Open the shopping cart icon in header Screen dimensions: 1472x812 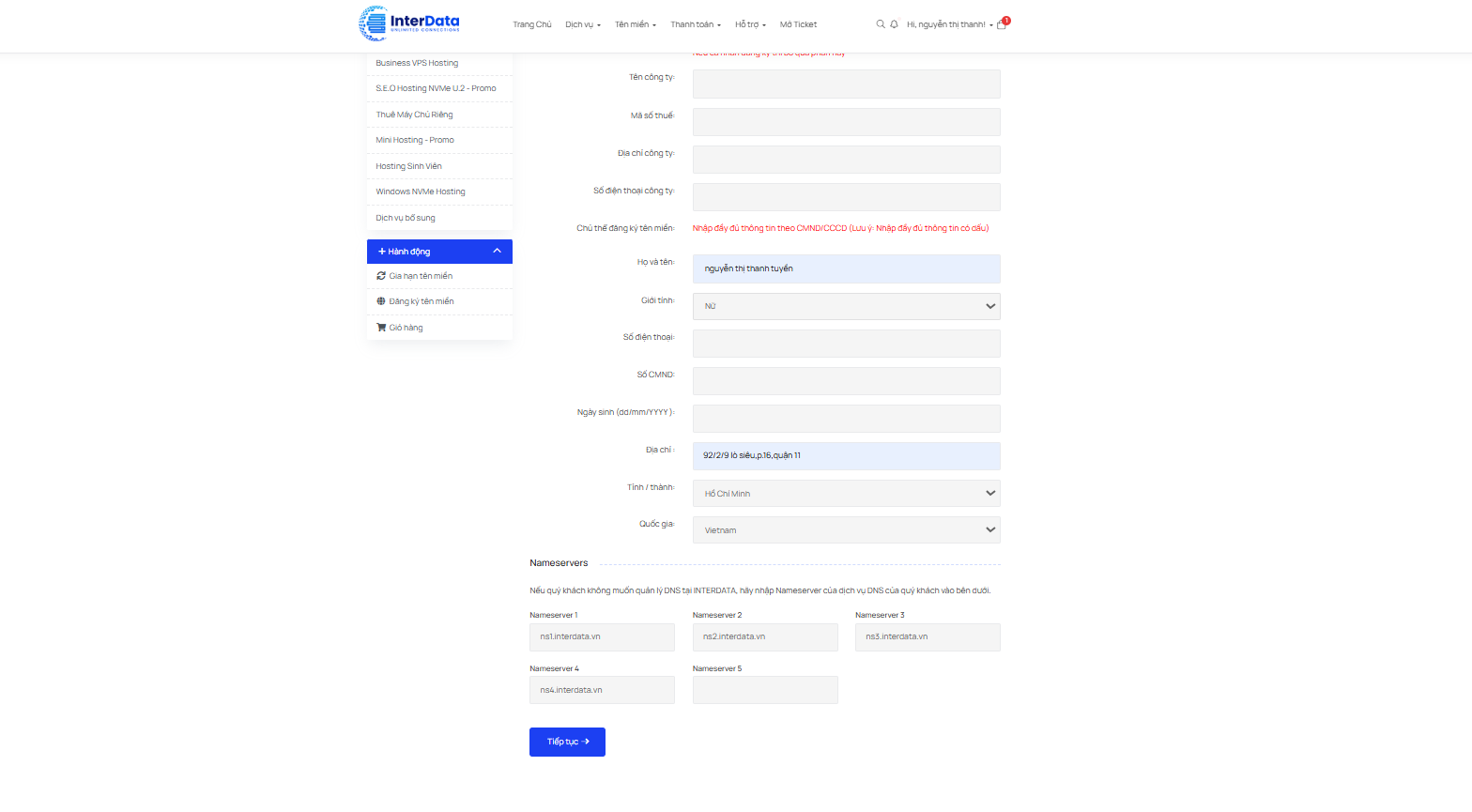[x=1002, y=24]
